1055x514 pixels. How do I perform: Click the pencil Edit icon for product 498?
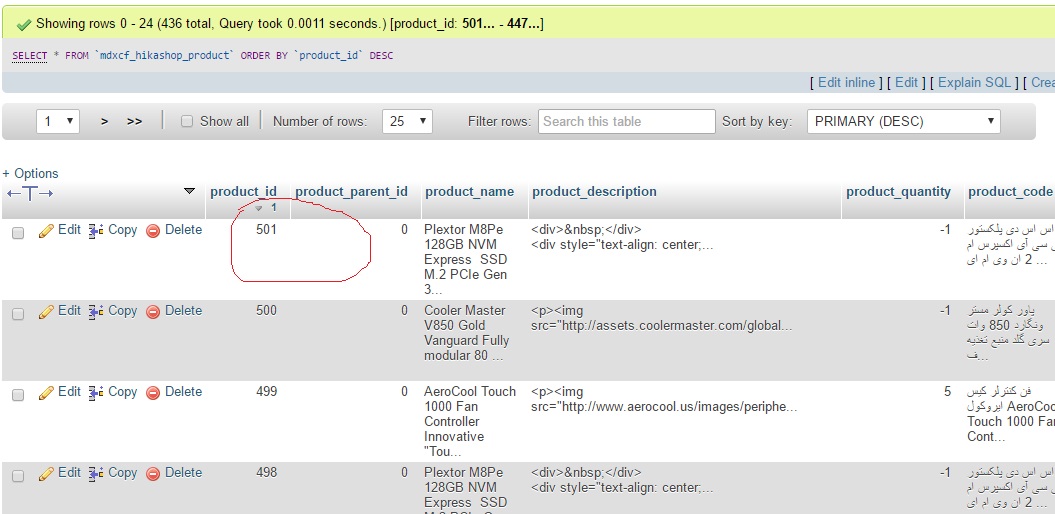coord(46,474)
